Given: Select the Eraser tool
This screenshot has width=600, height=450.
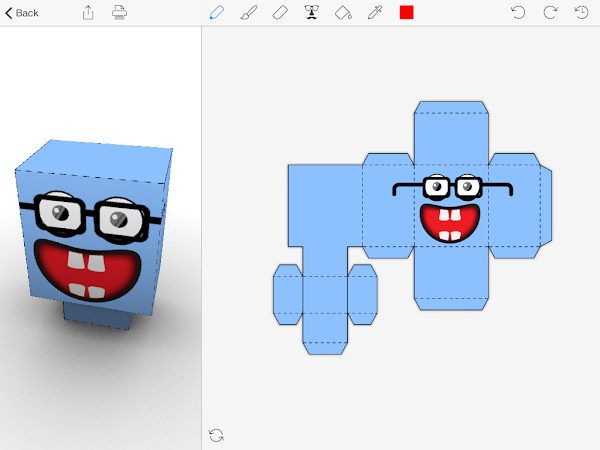Looking at the screenshot, I should pos(280,13).
